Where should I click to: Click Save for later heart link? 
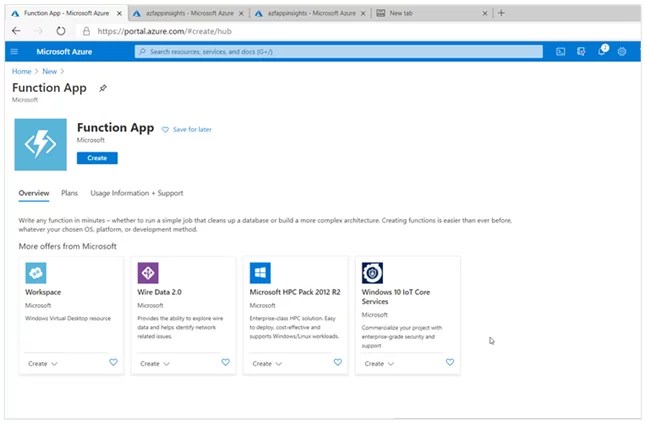(186, 129)
